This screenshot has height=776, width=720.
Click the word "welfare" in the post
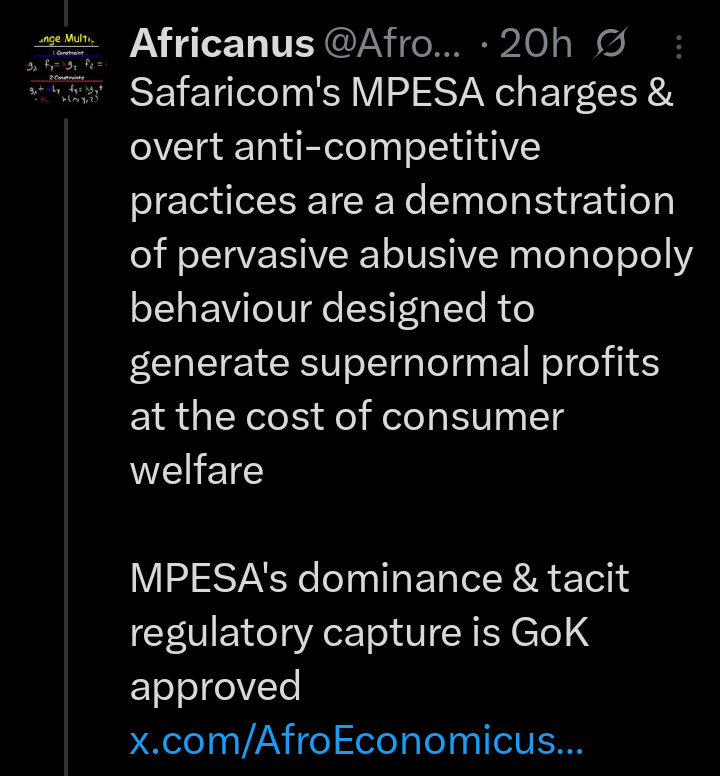tap(197, 470)
